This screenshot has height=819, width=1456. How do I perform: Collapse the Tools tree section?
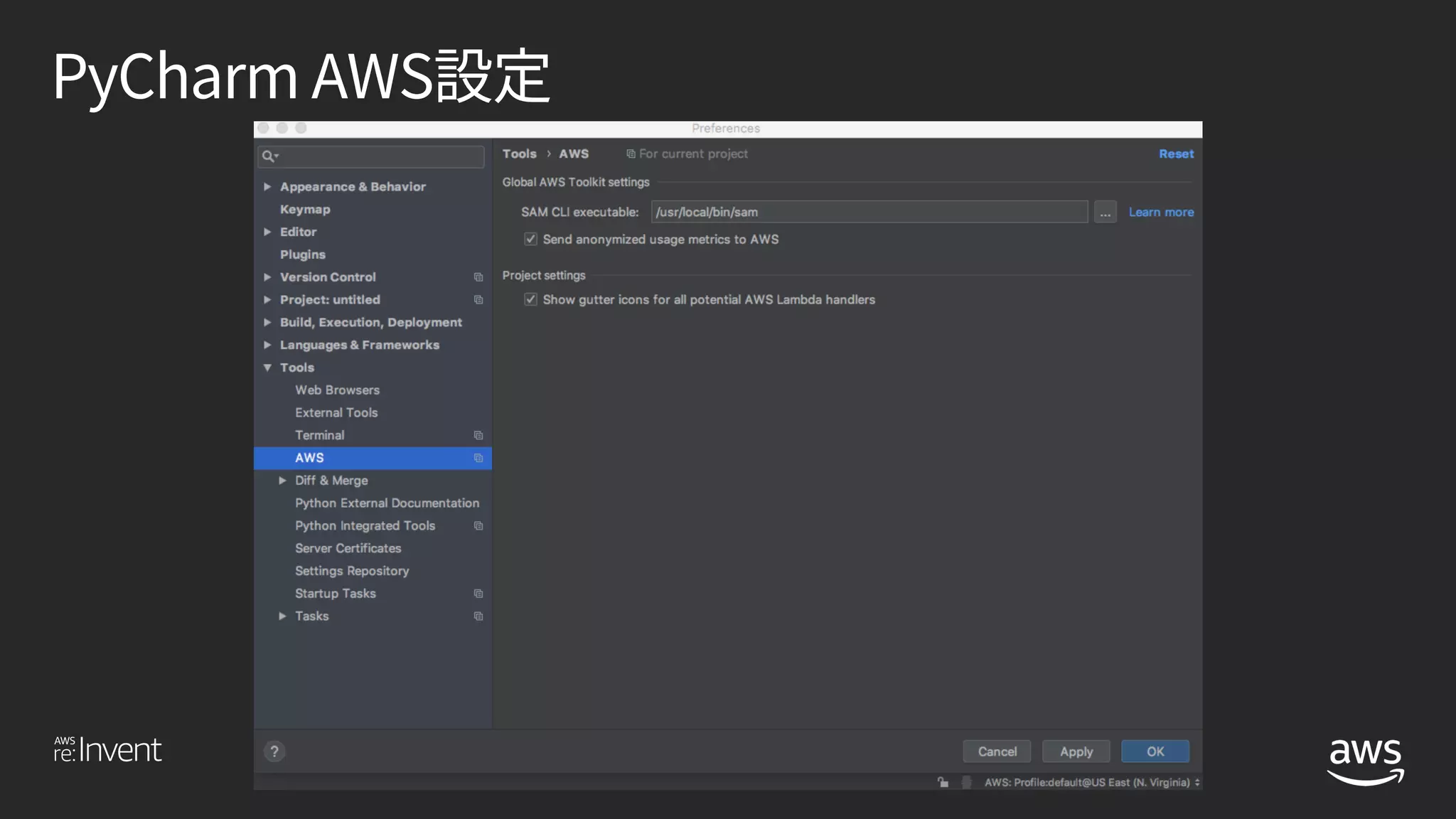click(268, 368)
